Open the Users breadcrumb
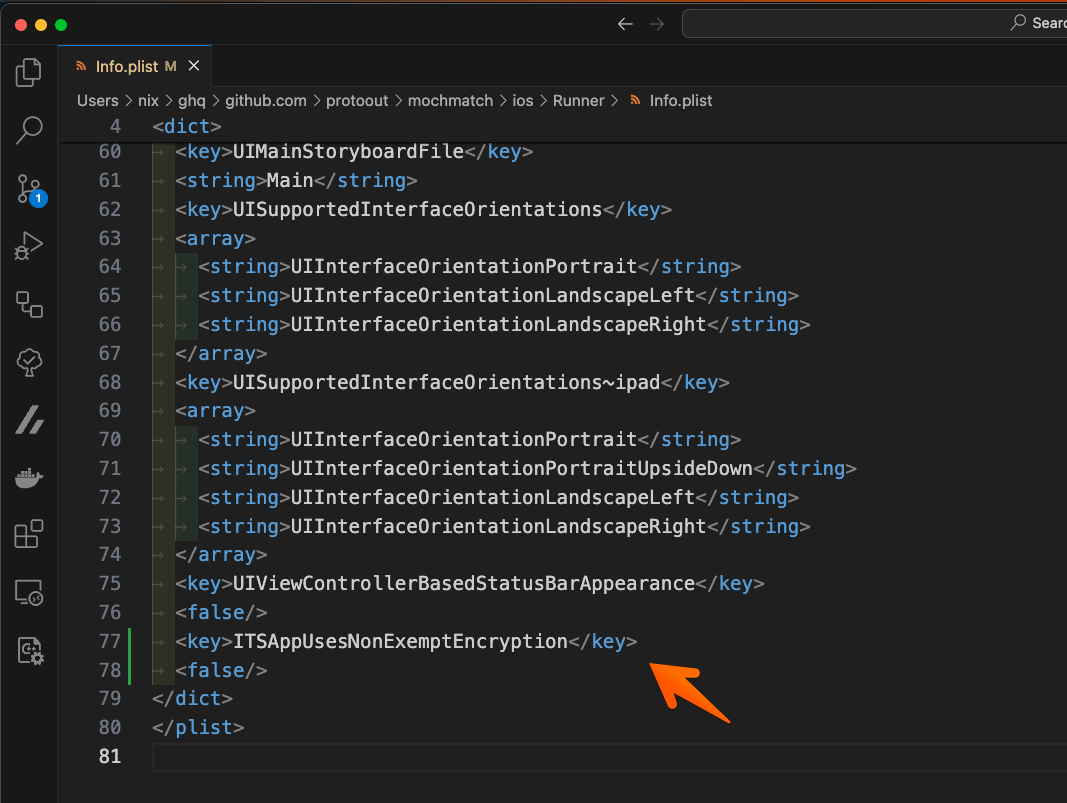This screenshot has width=1067, height=803. [x=97, y=101]
